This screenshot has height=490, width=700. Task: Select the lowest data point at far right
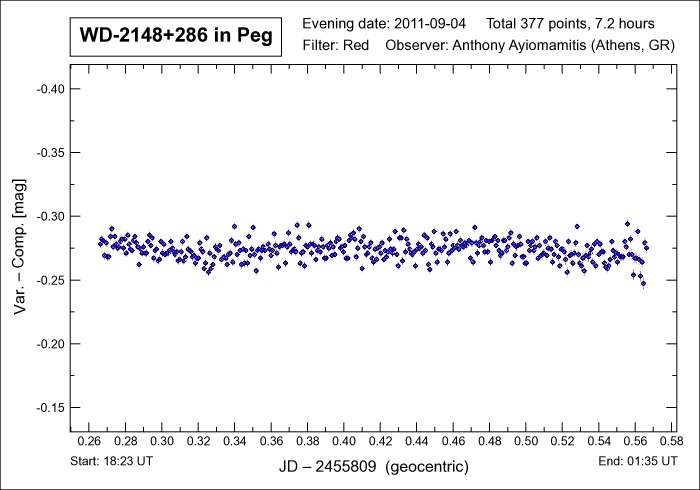coord(643,284)
